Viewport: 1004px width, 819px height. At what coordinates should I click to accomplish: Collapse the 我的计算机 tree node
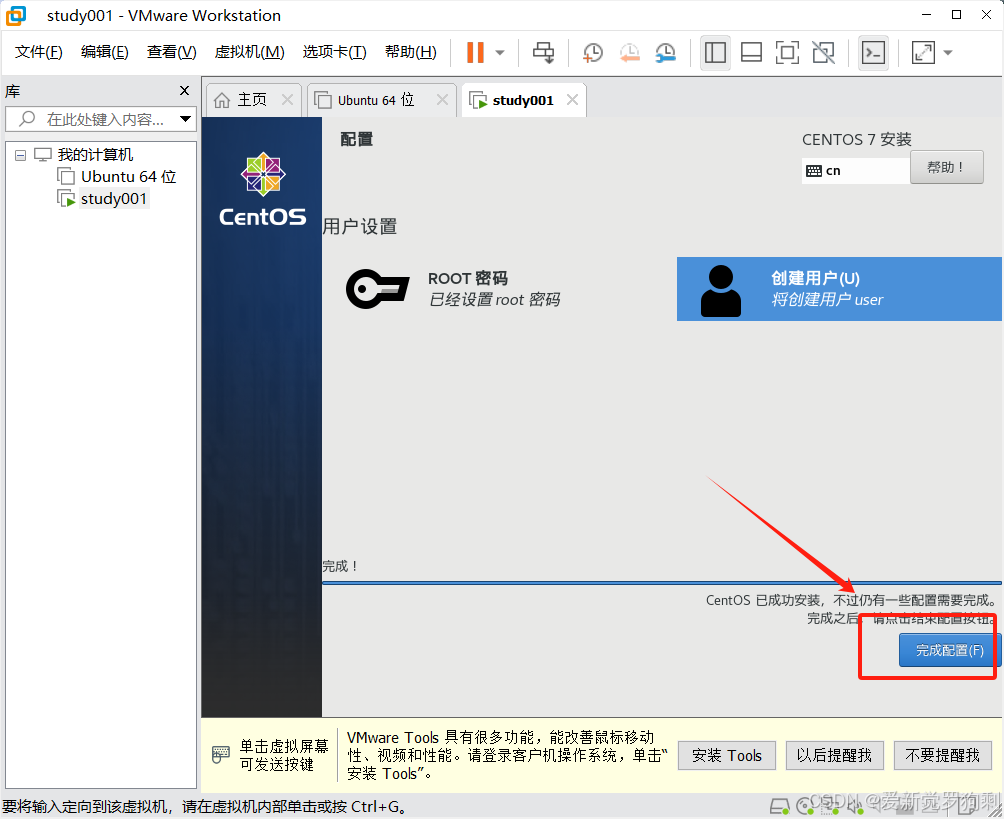click(x=20, y=155)
